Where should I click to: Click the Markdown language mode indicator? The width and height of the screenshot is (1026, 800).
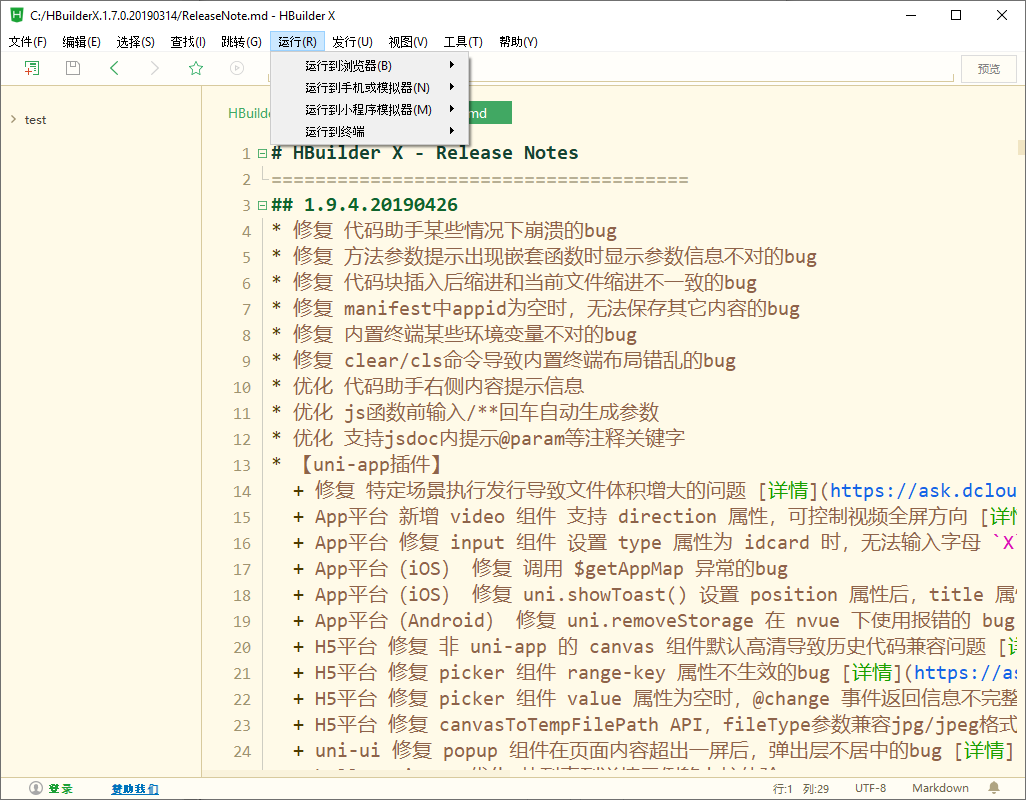940,788
